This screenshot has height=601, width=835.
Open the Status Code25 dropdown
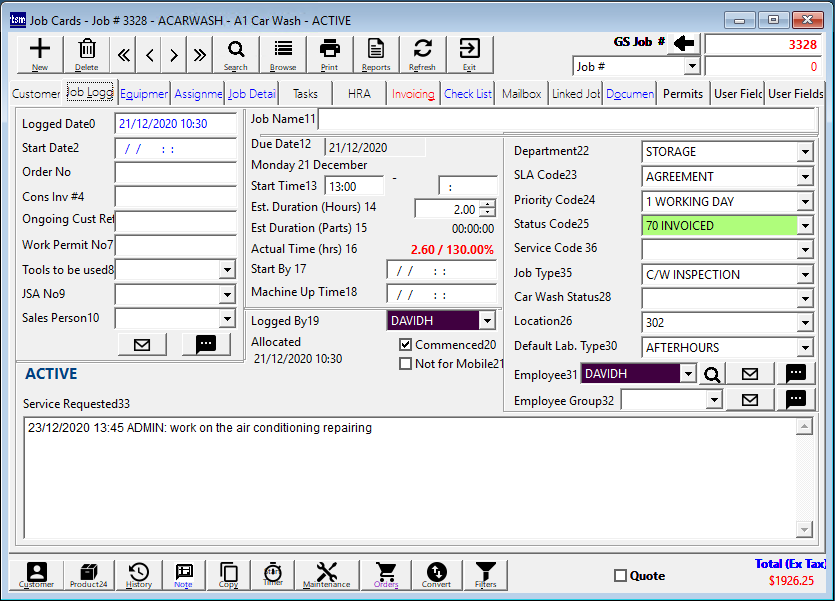pyautogui.click(x=805, y=226)
